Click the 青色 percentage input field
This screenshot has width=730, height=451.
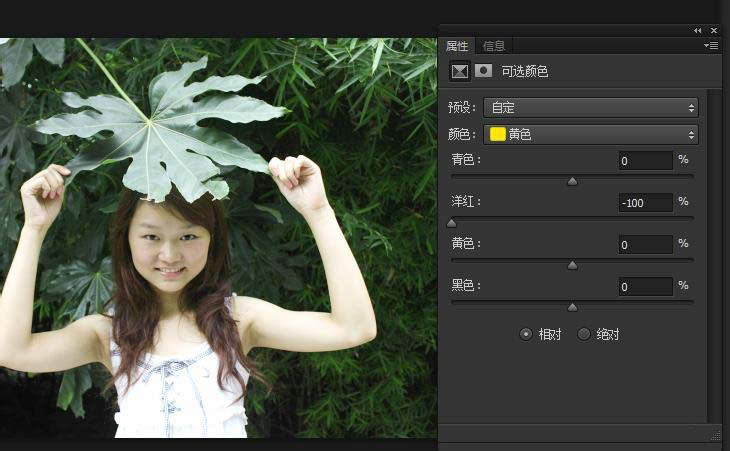(646, 161)
